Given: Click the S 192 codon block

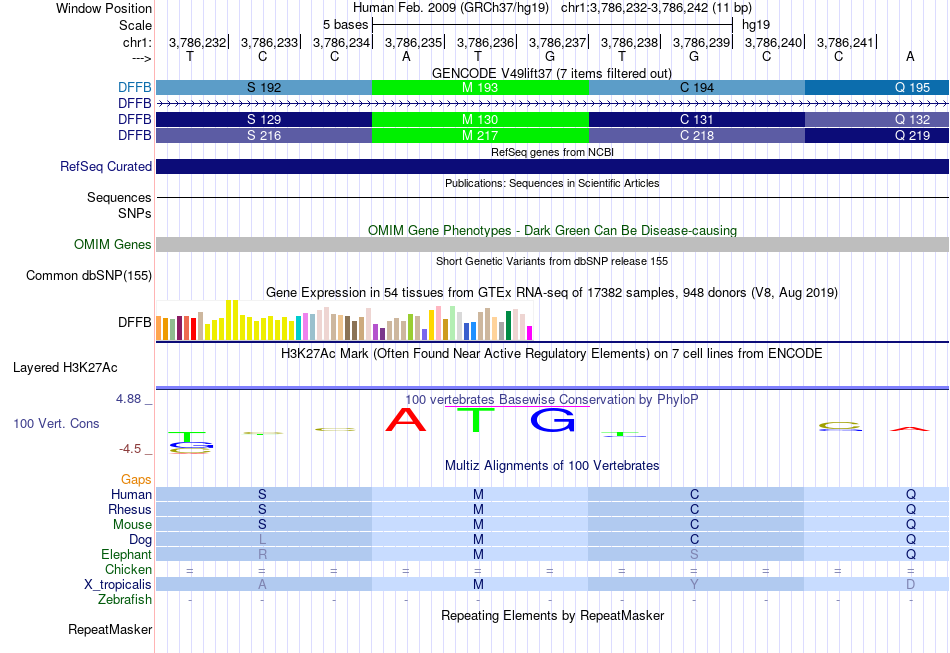Looking at the screenshot, I should (264, 87).
